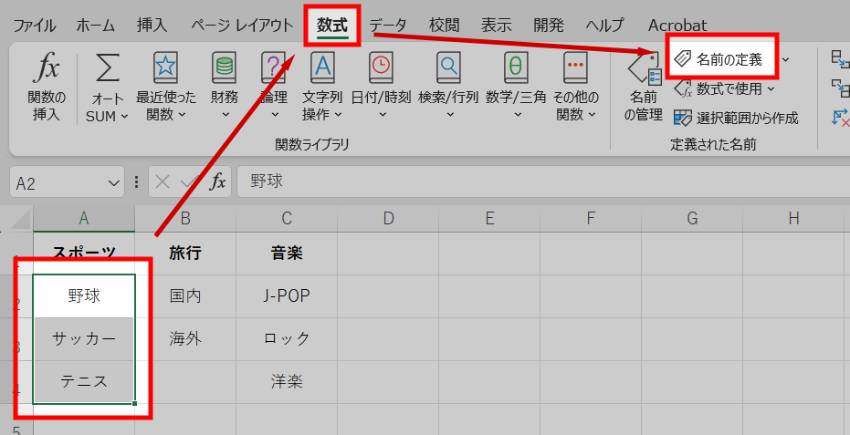
Task: Open the その他の関数 book icon
Action: 575,68
